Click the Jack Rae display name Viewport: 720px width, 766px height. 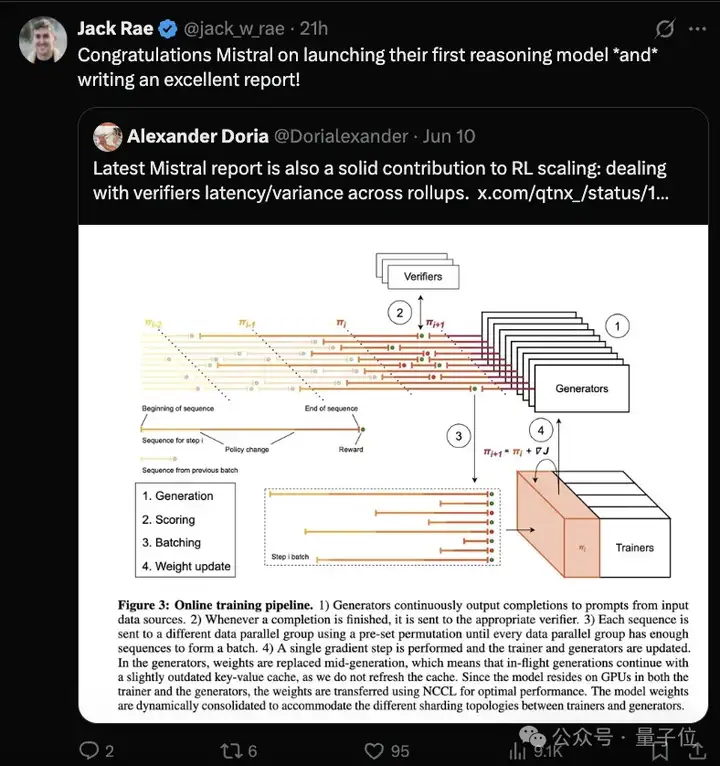115,28
